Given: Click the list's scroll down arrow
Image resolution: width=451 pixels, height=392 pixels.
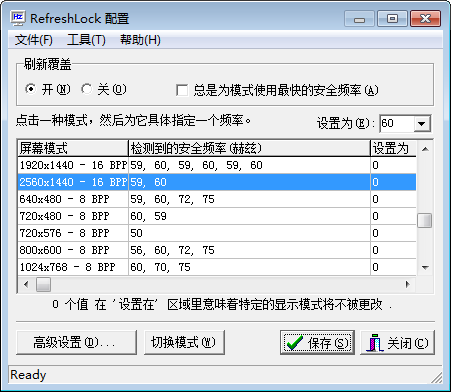Looking at the screenshot, I should pos(425,267).
